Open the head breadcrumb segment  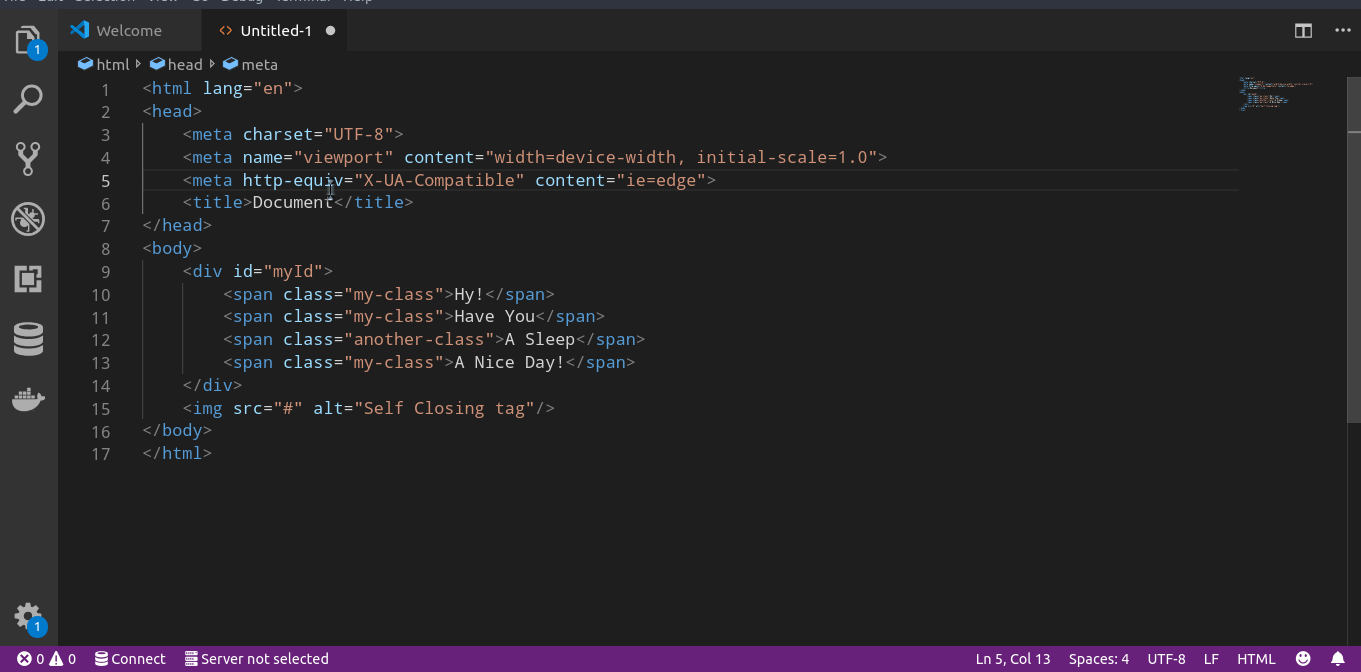point(176,65)
